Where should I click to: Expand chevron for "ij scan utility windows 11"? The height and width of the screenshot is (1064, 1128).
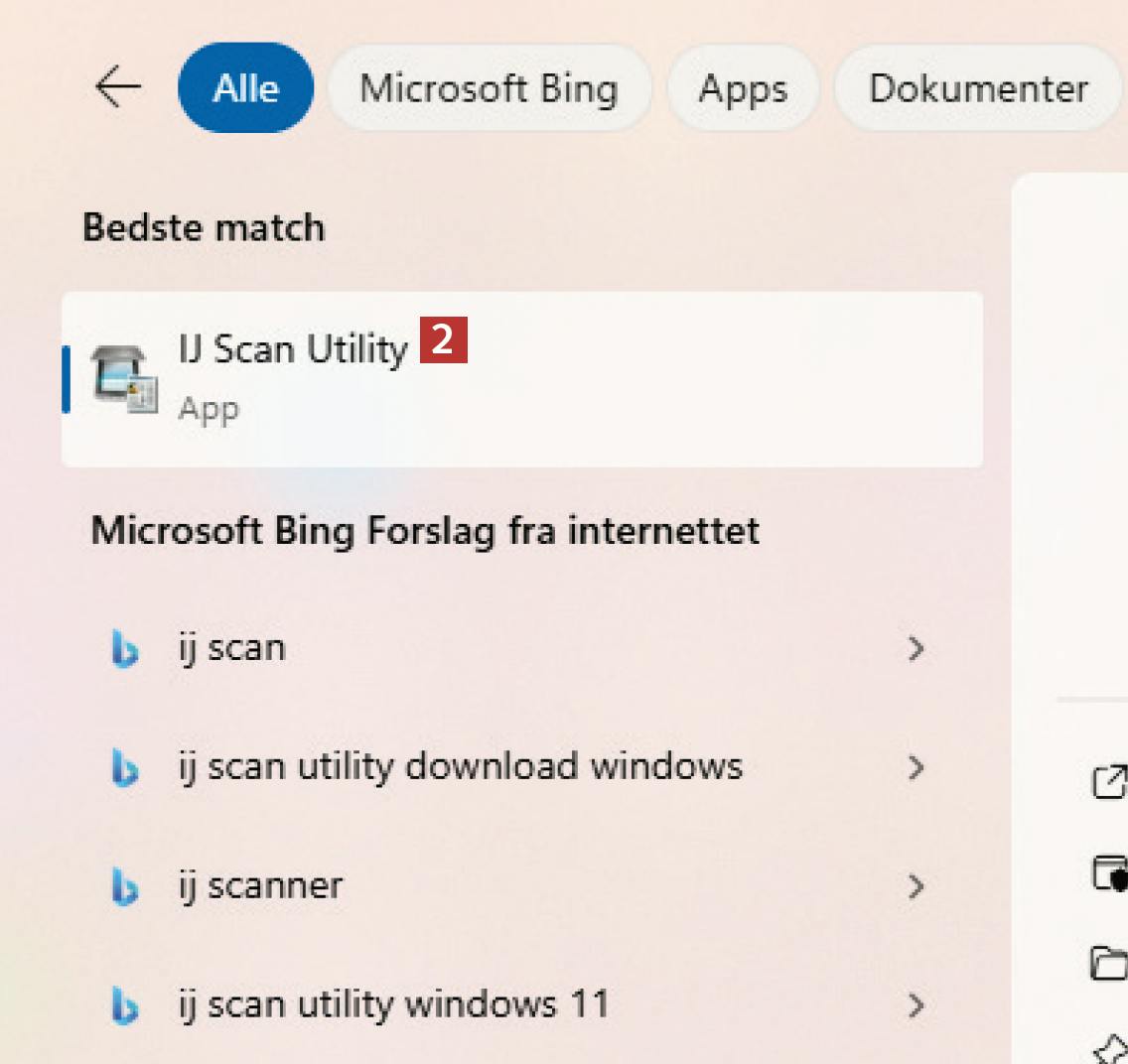[x=916, y=1006]
